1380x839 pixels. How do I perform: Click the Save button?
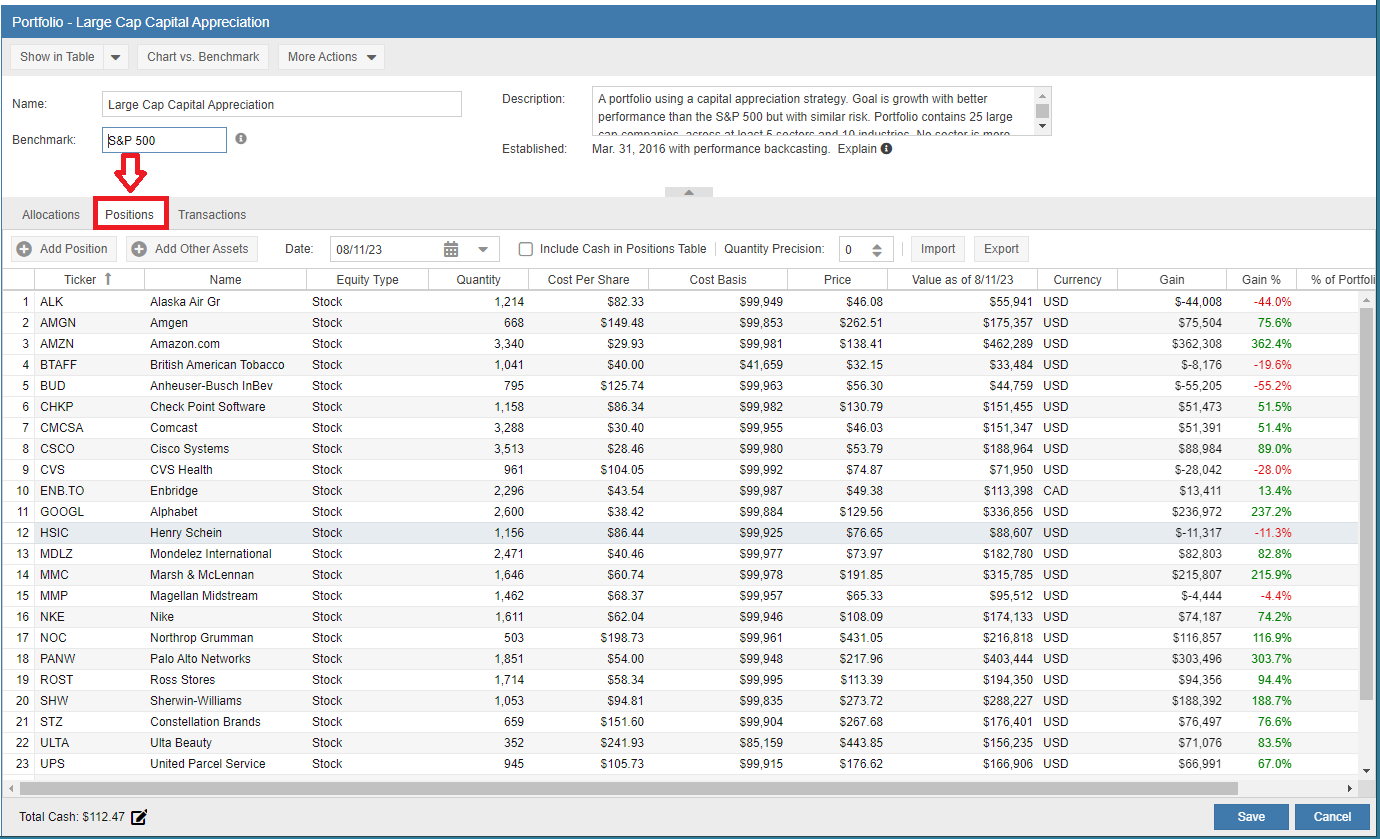[x=1250, y=817]
